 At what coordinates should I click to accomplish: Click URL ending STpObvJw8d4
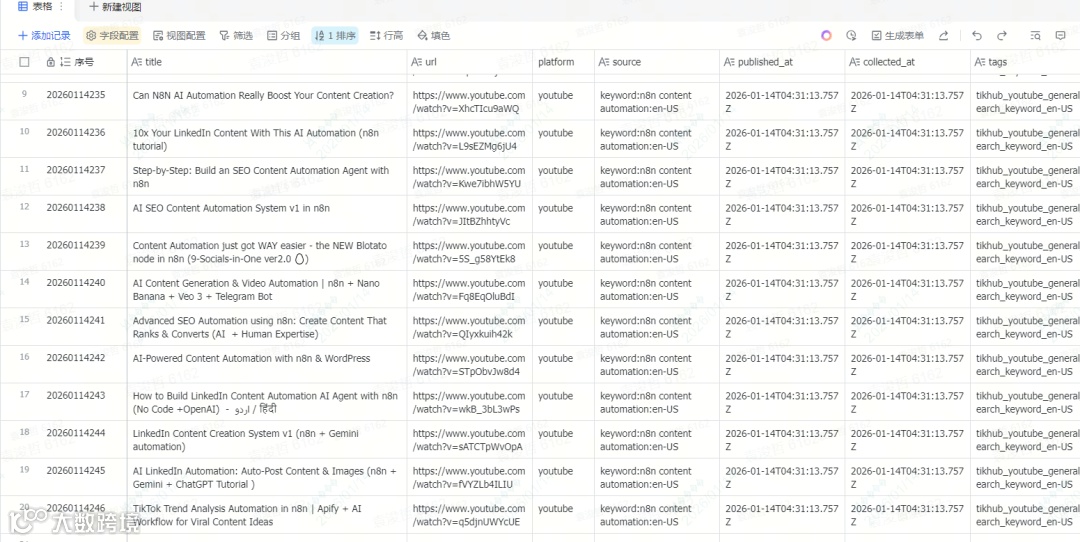(468, 365)
